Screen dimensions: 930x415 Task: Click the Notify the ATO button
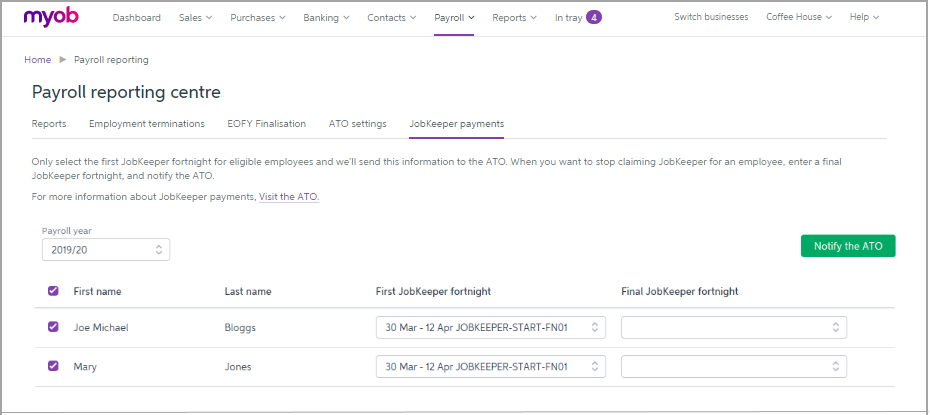click(847, 246)
